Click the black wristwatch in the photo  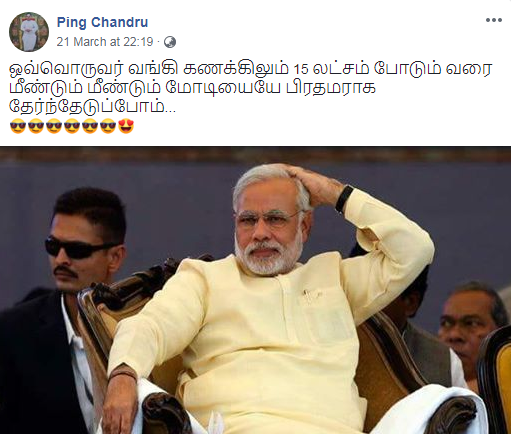coord(344,199)
